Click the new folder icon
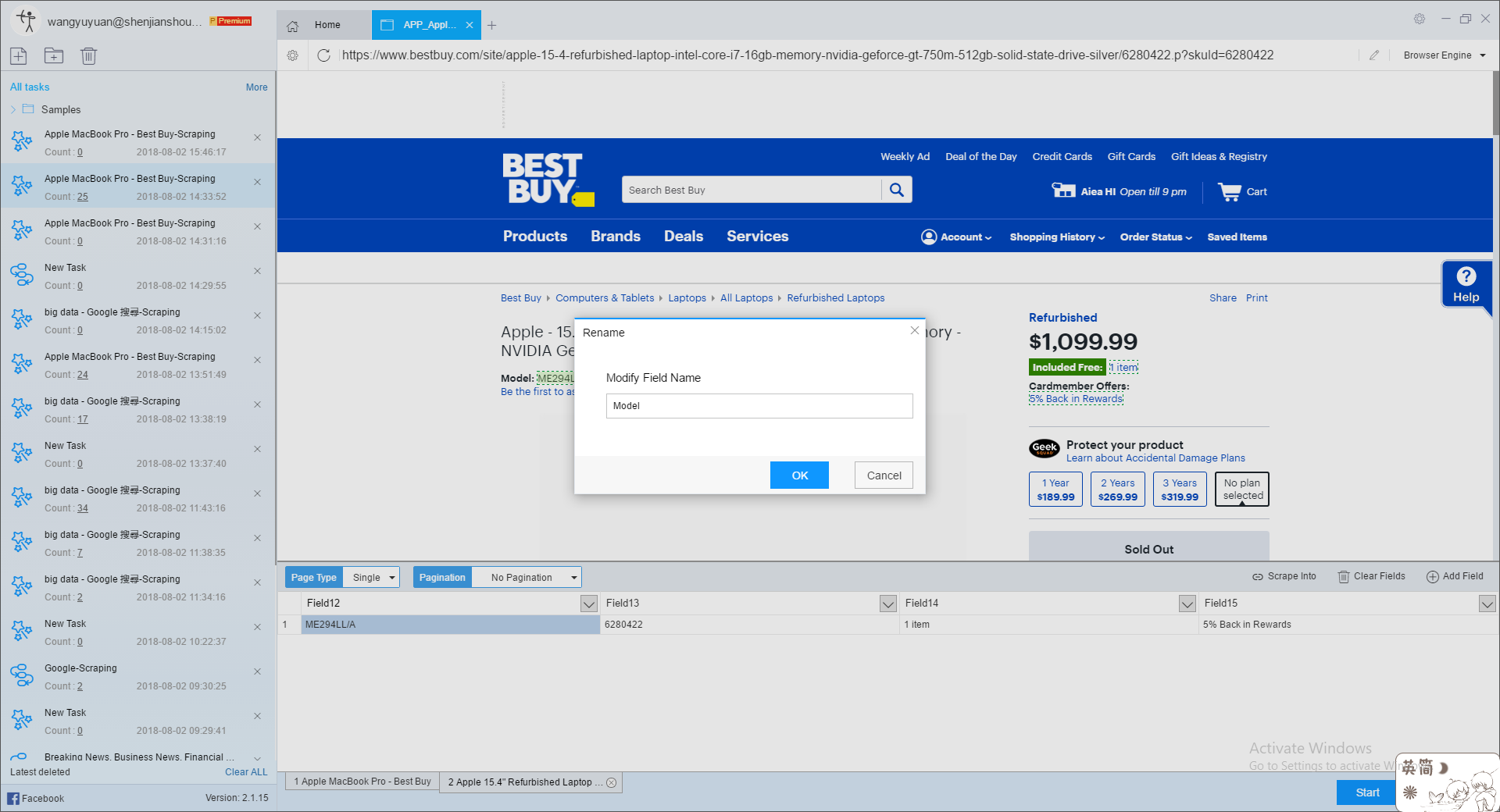Image resolution: width=1500 pixels, height=812 pixels. point(54,55)
